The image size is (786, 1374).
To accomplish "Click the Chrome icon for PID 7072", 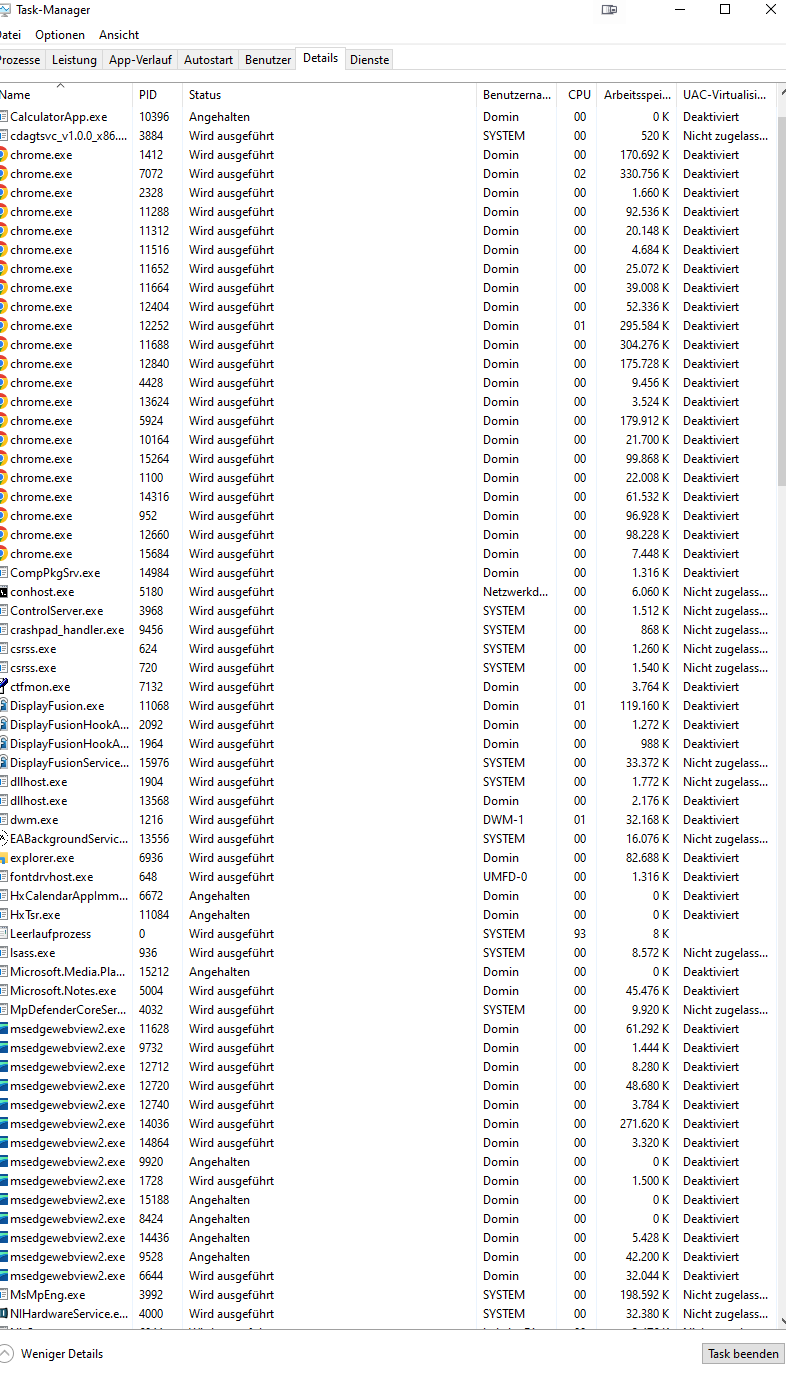I will 3,174.
